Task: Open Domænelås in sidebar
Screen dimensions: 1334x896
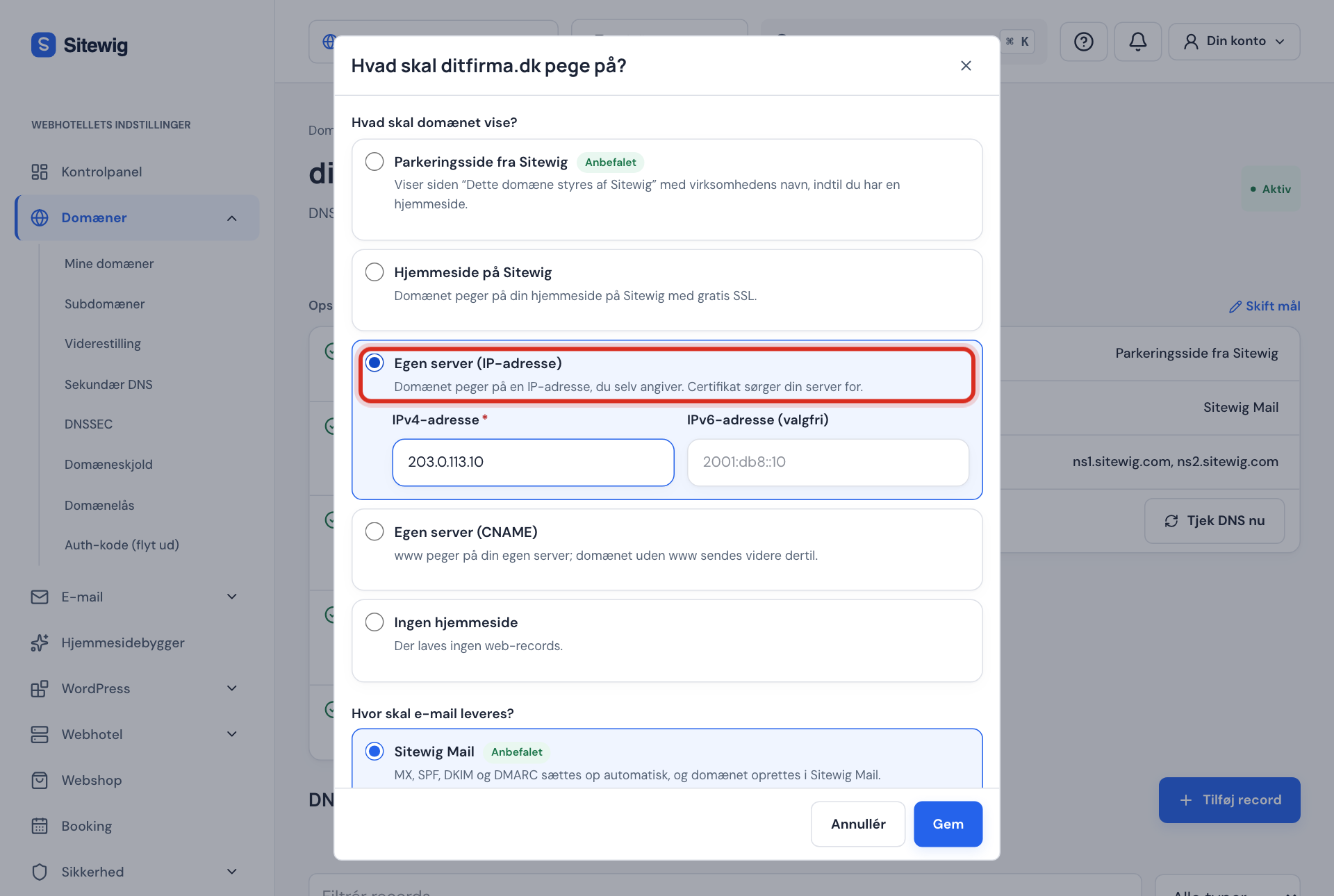Action: (x=99, y=506)
